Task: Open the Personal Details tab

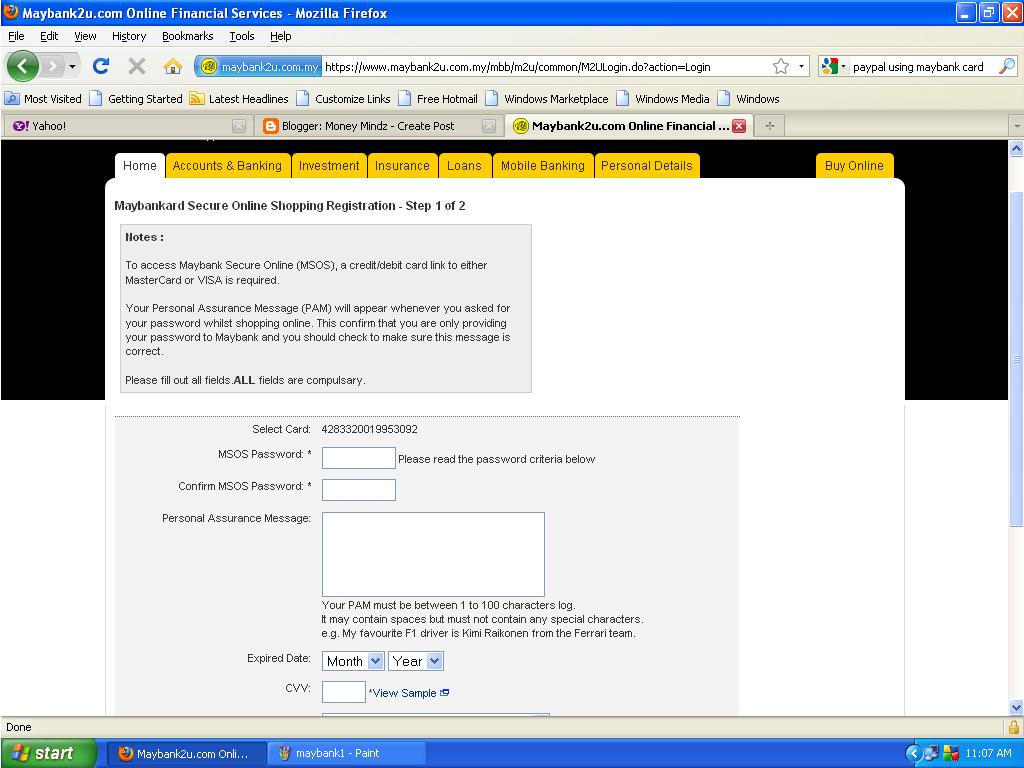Action: coord(647,166)
